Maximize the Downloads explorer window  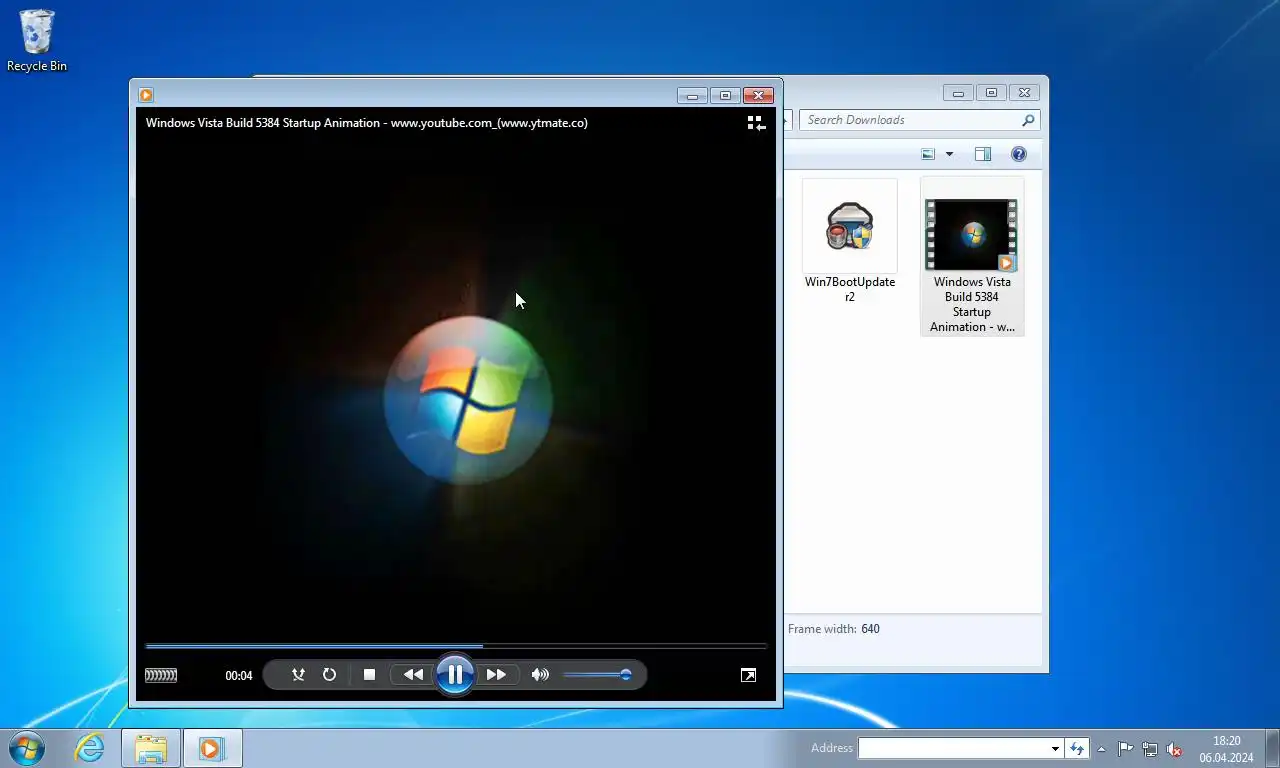click(x=991, y=93)
